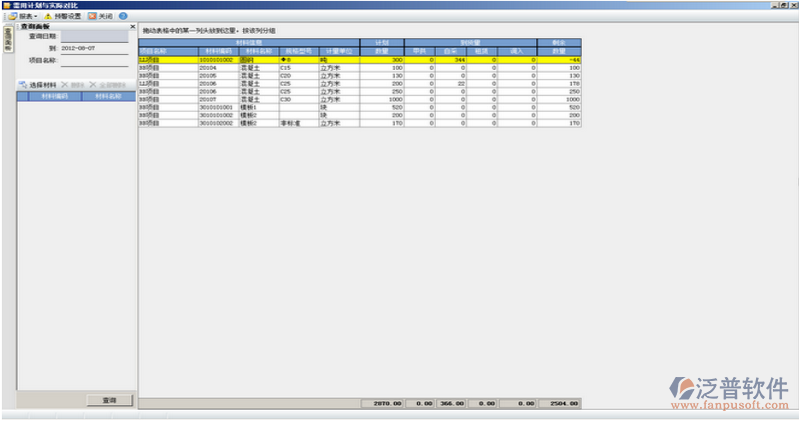Open the blue help question mark icon
The image size is (799, 421).
pos(123,17)
